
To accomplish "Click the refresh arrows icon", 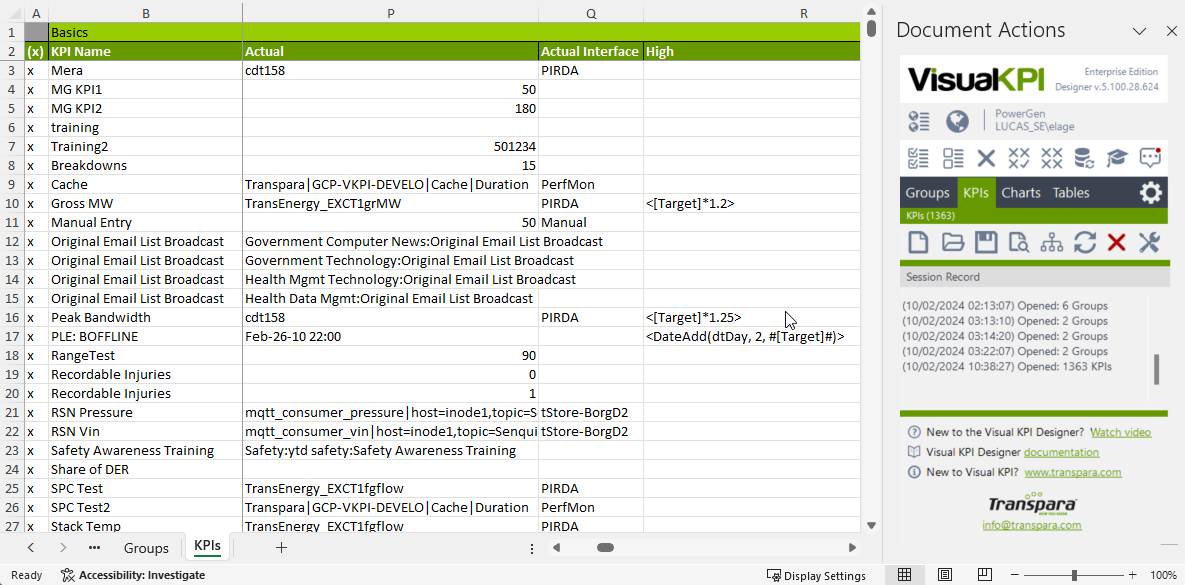I will (1084, 242).
